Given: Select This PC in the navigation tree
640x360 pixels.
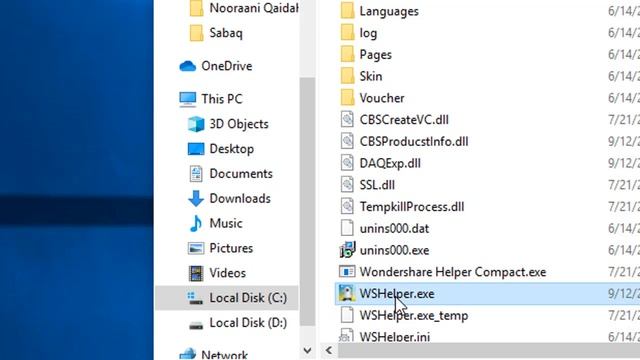Looking at the screenshot, I should point(222,99).
